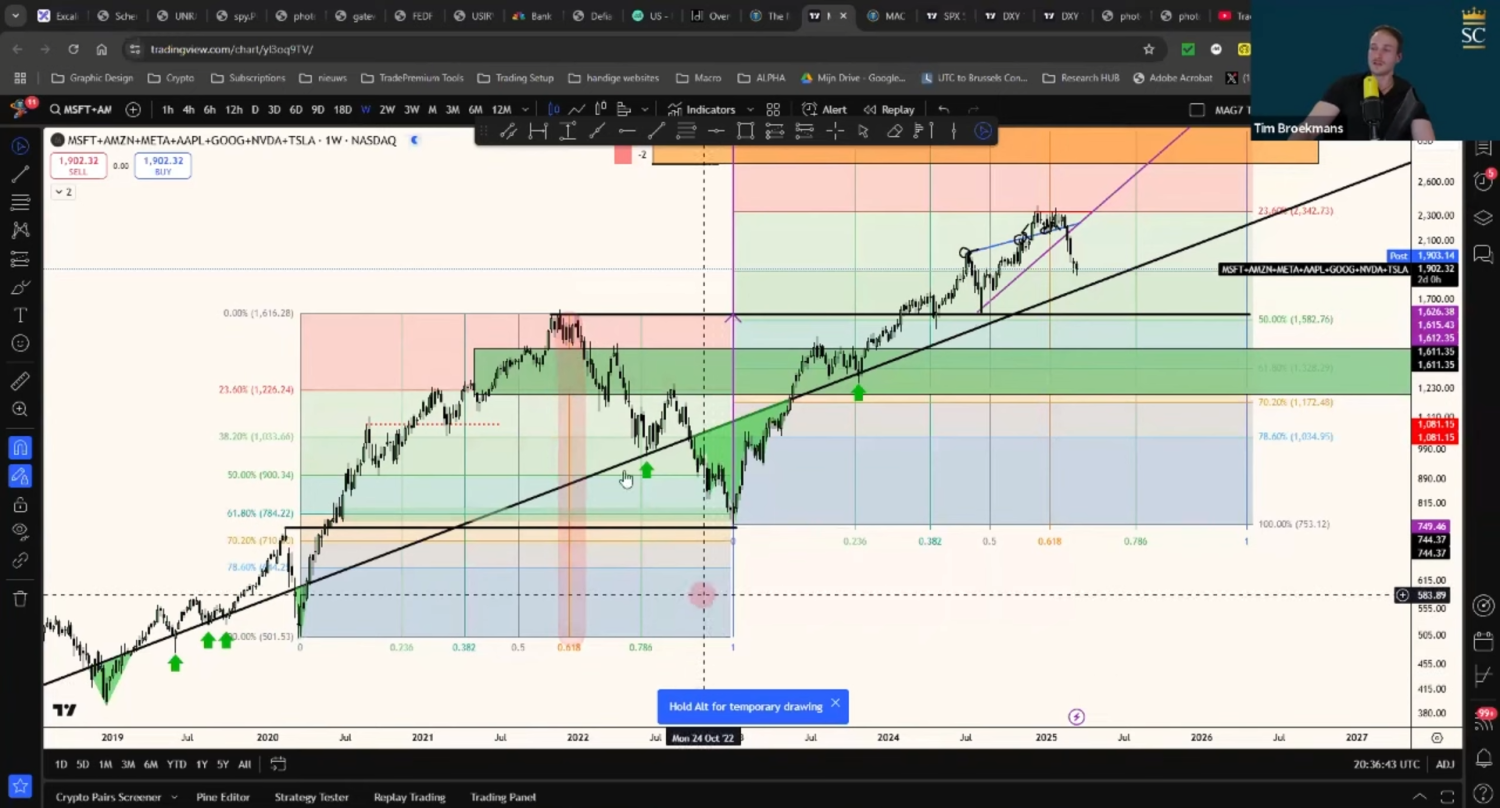Open the Pine Editor tab
This screenshot has width=1500, height=808.
click(x=223, y=797)
